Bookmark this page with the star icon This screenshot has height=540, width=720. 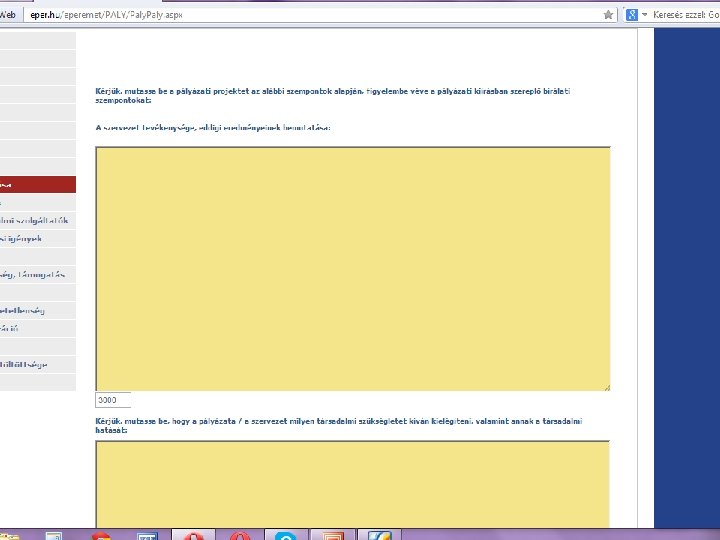click(x=608, y=15)
